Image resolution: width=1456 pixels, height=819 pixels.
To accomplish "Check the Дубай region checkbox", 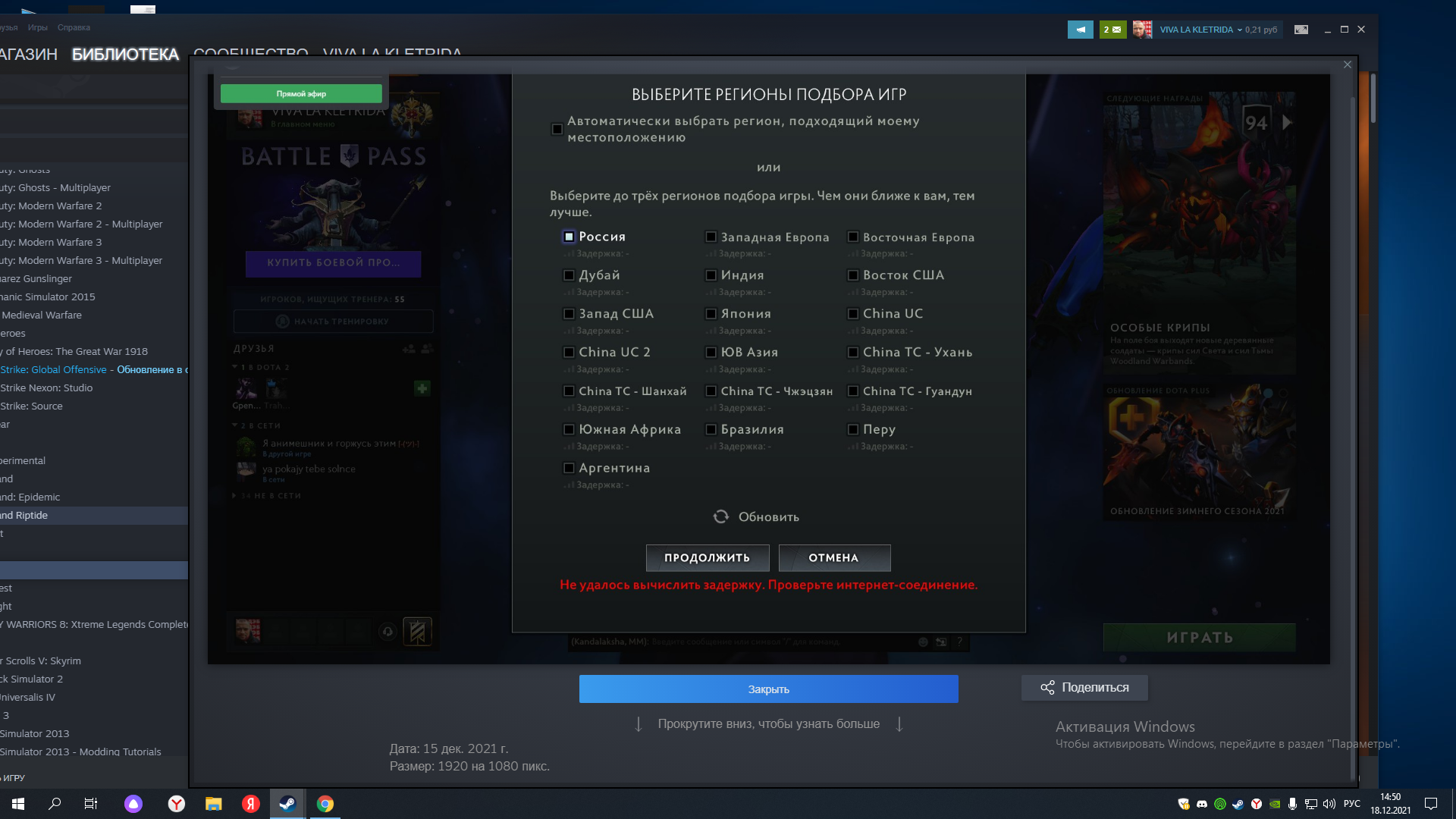I will point(569,275).
